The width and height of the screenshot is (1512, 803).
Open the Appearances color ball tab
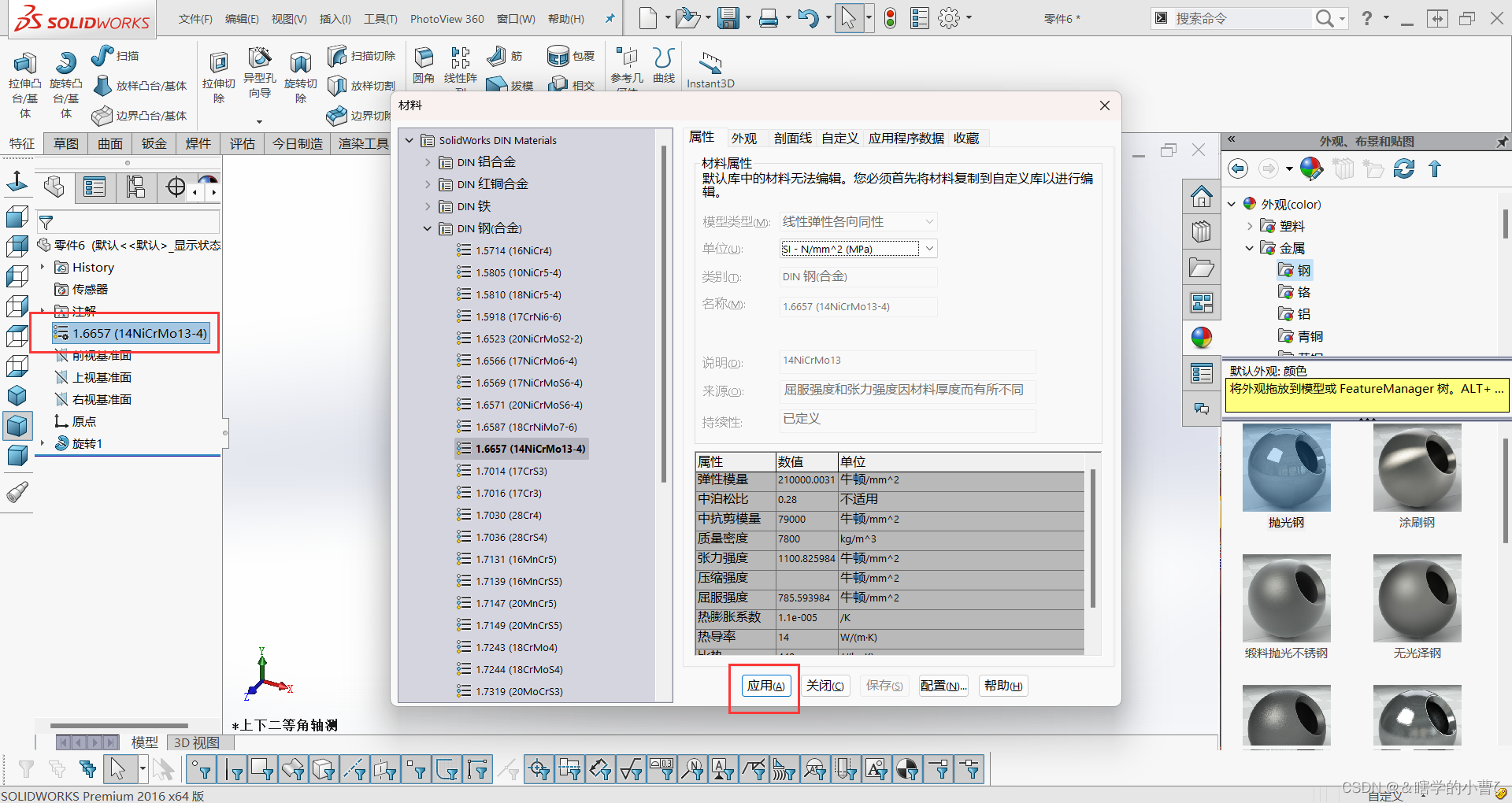pyautogui.click(x=1202, y=338)
